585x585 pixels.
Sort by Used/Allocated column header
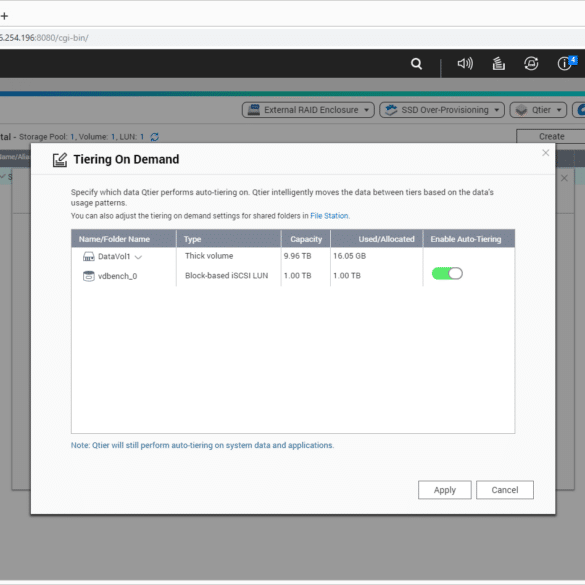pyautogui.click(x=377, y=239)
